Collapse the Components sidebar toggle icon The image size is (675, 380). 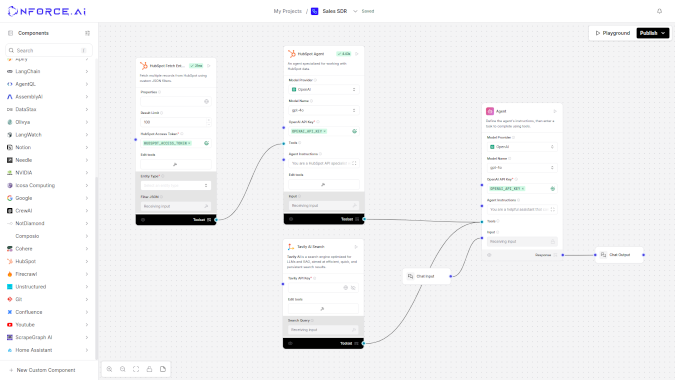tap(87, 33)
